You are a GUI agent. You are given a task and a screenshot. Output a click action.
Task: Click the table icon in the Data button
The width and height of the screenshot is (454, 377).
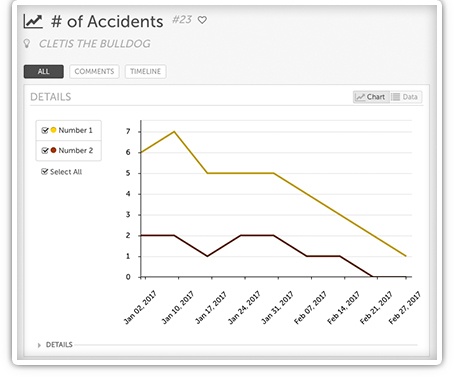click(x=395, y=97)
